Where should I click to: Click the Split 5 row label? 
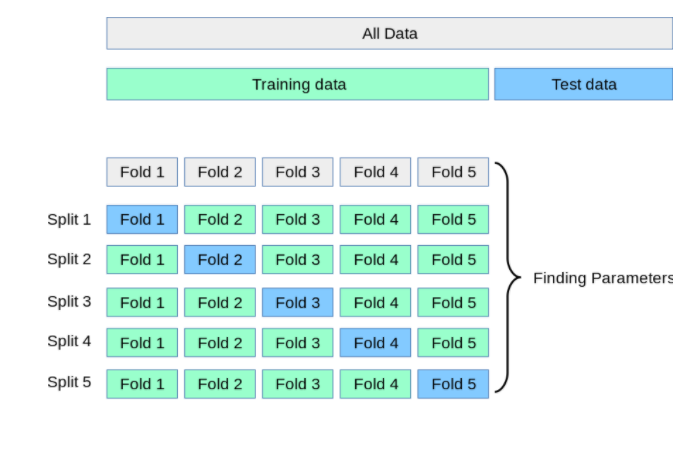coord(69,382)
